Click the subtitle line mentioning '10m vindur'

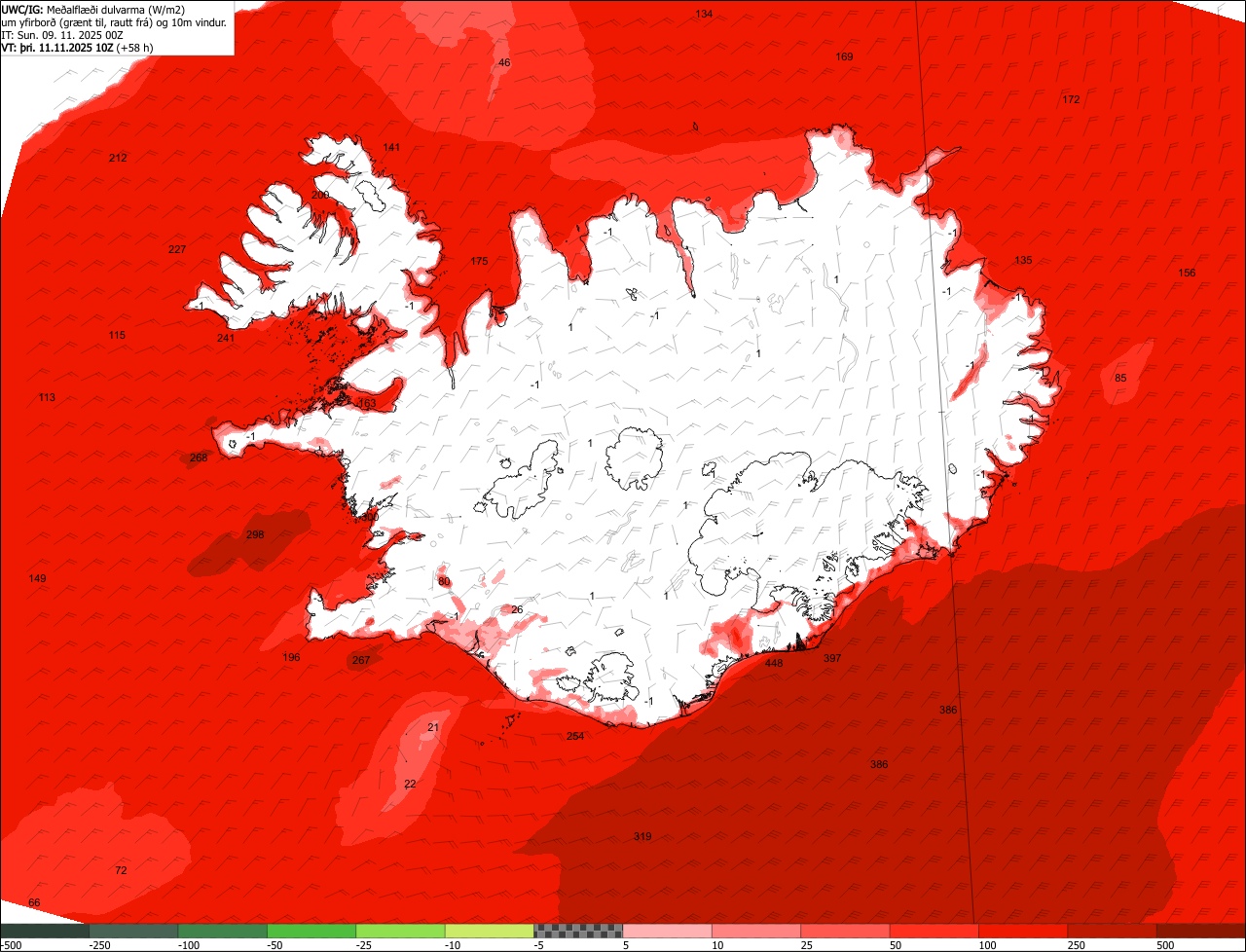114,21
